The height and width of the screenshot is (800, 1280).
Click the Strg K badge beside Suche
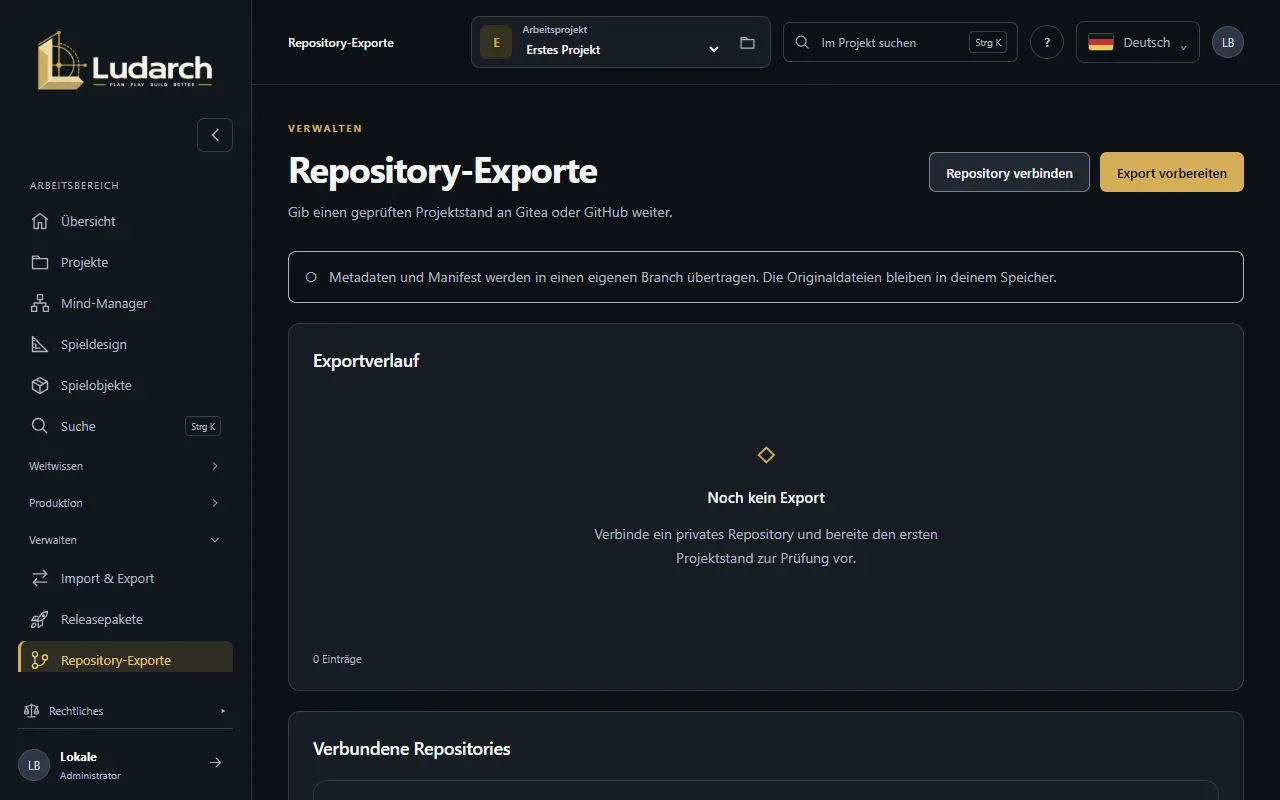coord(203,426)
